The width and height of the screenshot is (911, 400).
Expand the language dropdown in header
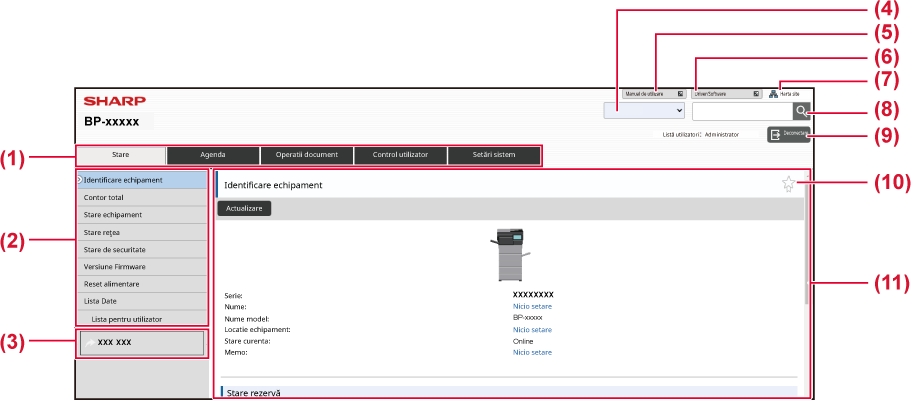click(x=644, y=111)
